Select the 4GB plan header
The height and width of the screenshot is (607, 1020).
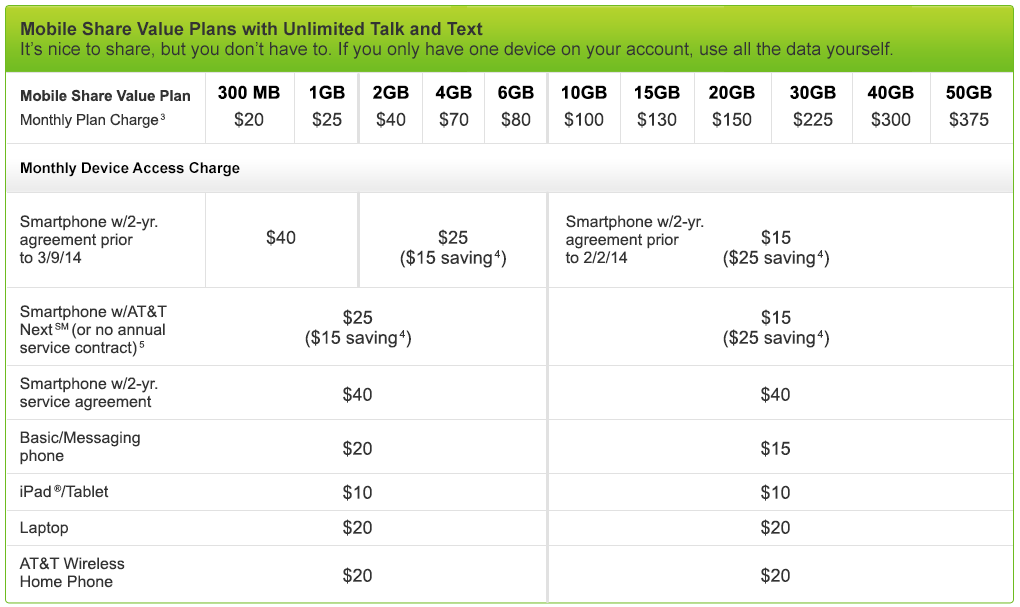(x=454, y=93)
